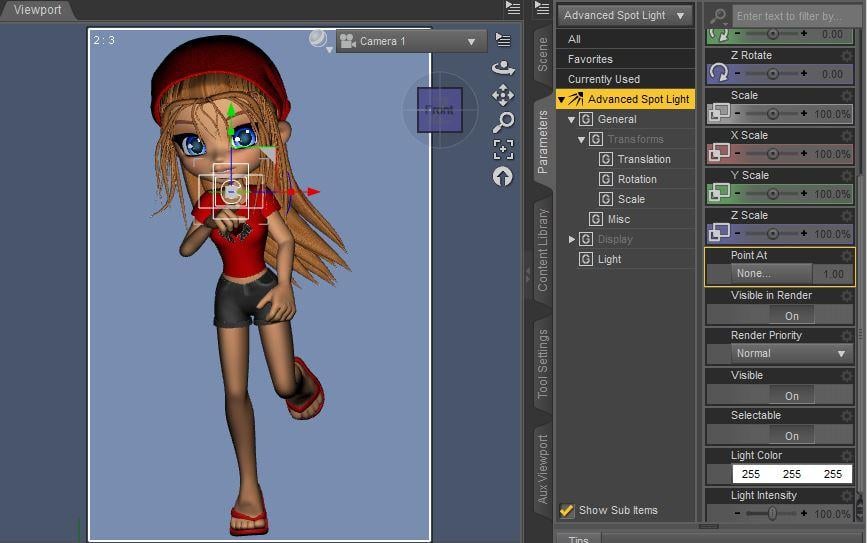Open the X Scale gear settings icon
868x543 pixels.
click(x=846, y=135)
